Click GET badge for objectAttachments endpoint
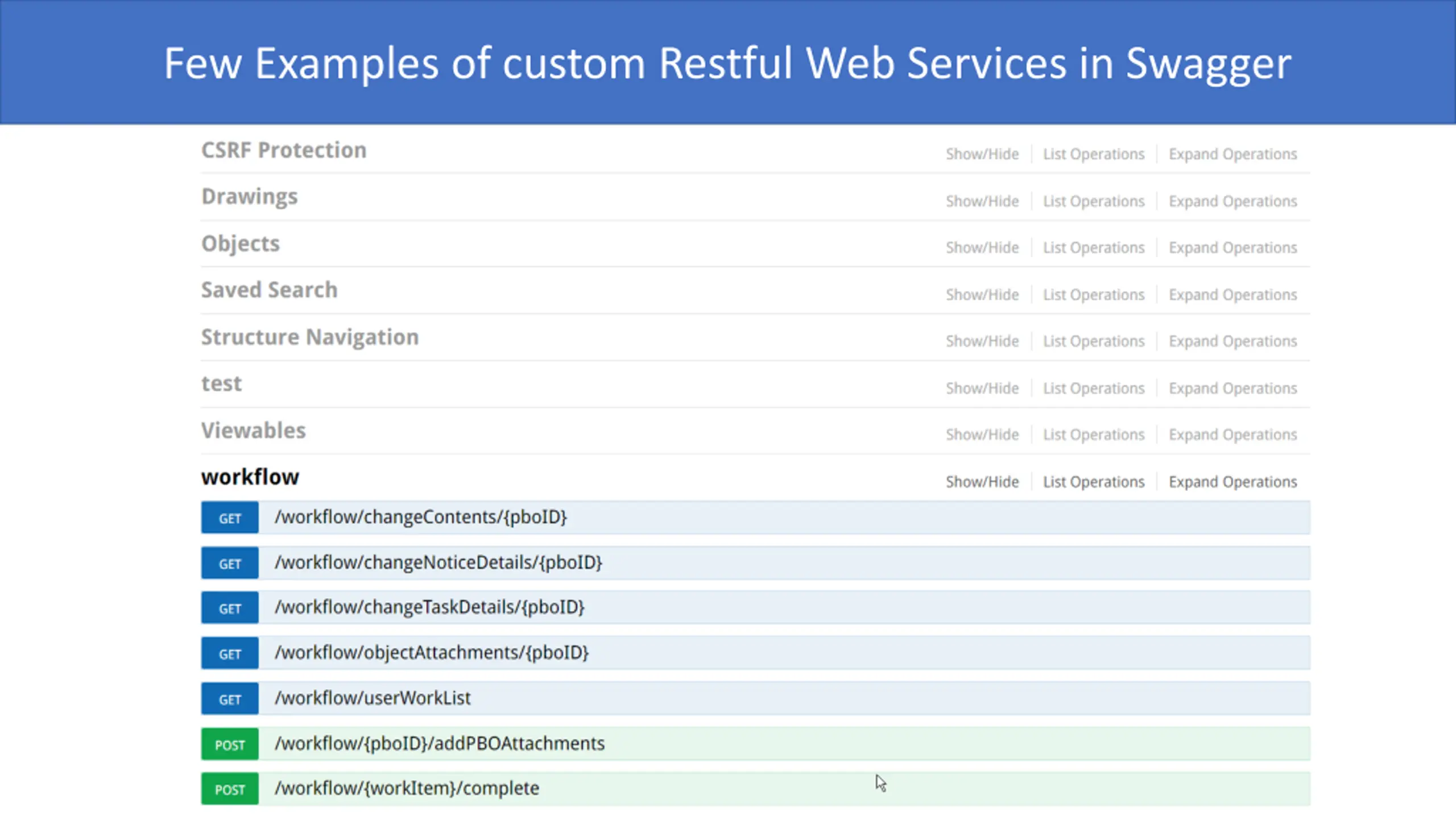Screen dimensions: 1456x819 (230, 653)
